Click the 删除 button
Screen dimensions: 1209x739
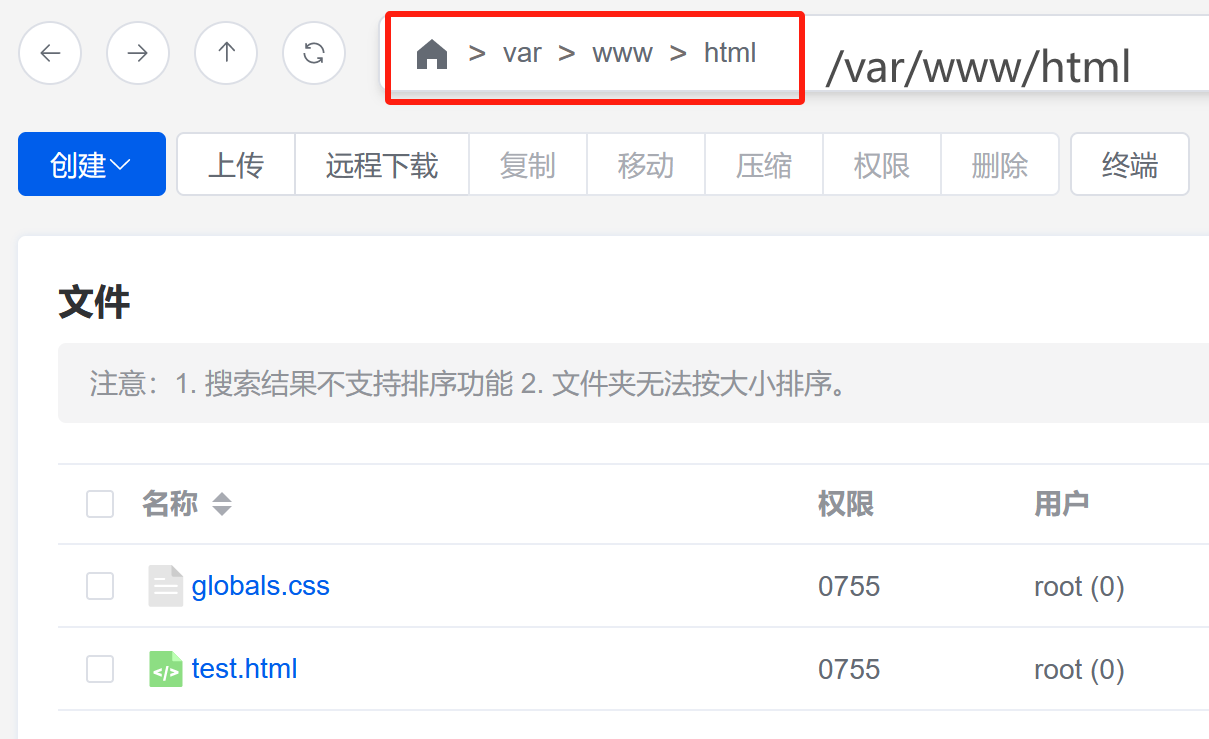[x=1000, y=164]
